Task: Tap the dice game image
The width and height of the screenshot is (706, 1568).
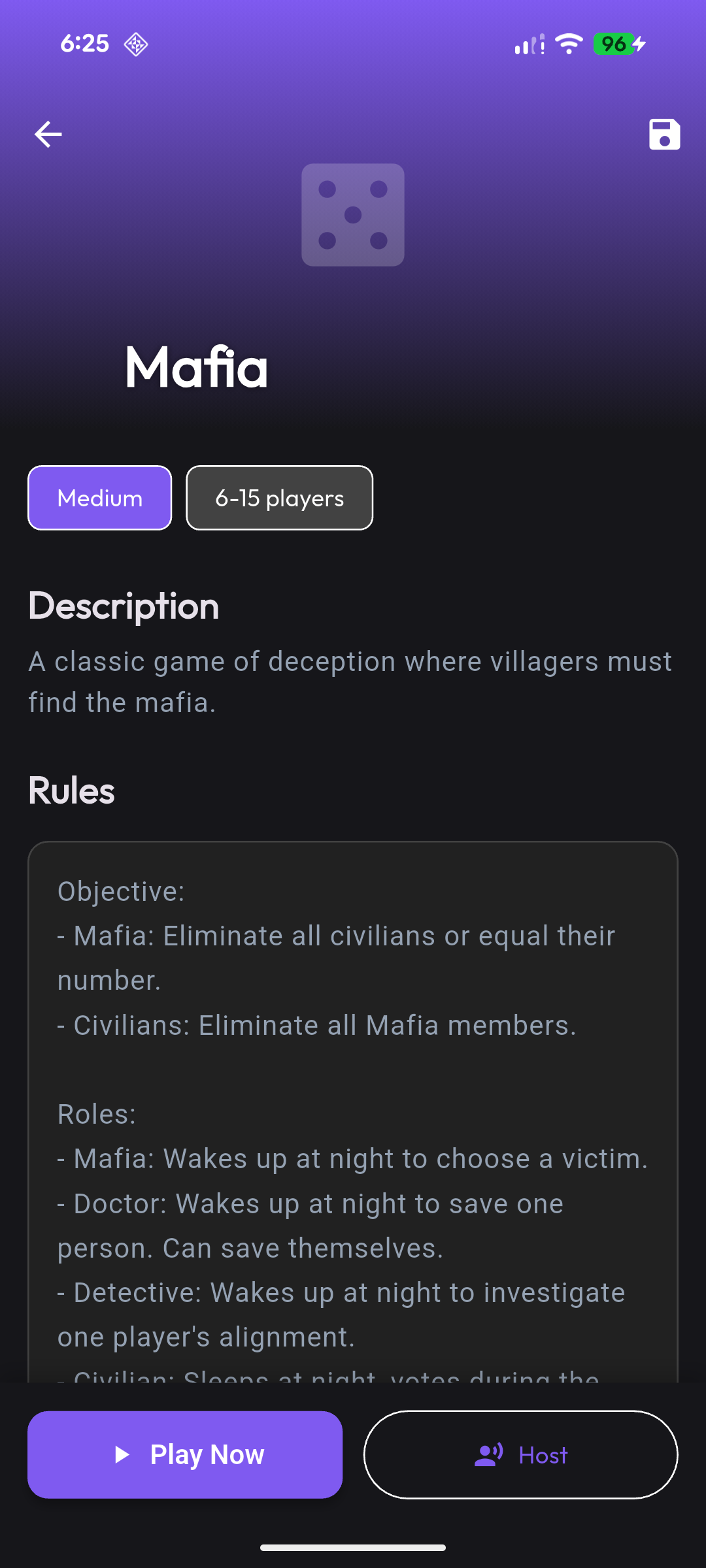Action: 353,215
